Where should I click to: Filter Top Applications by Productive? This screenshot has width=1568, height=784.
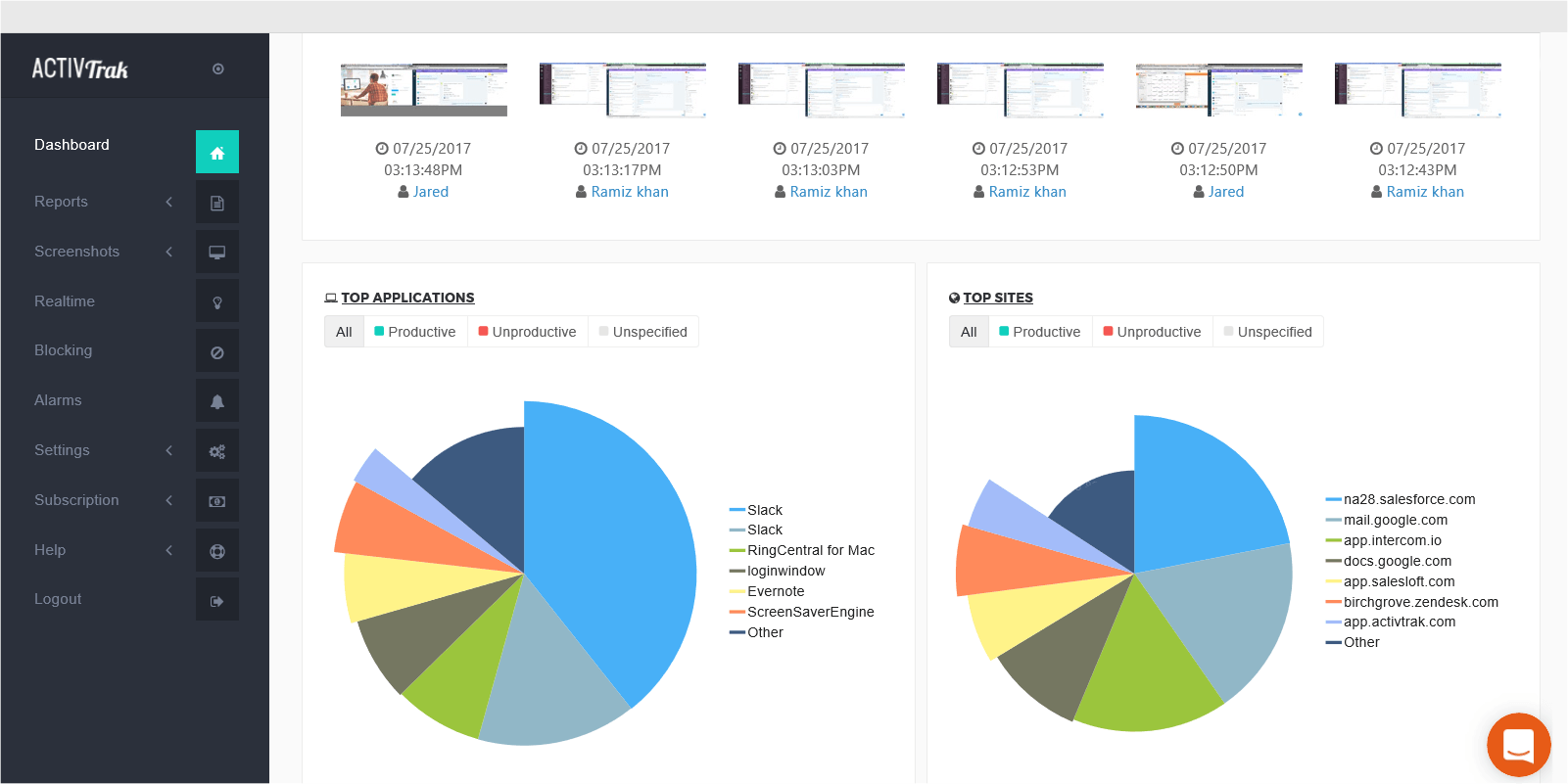[415, 332]
